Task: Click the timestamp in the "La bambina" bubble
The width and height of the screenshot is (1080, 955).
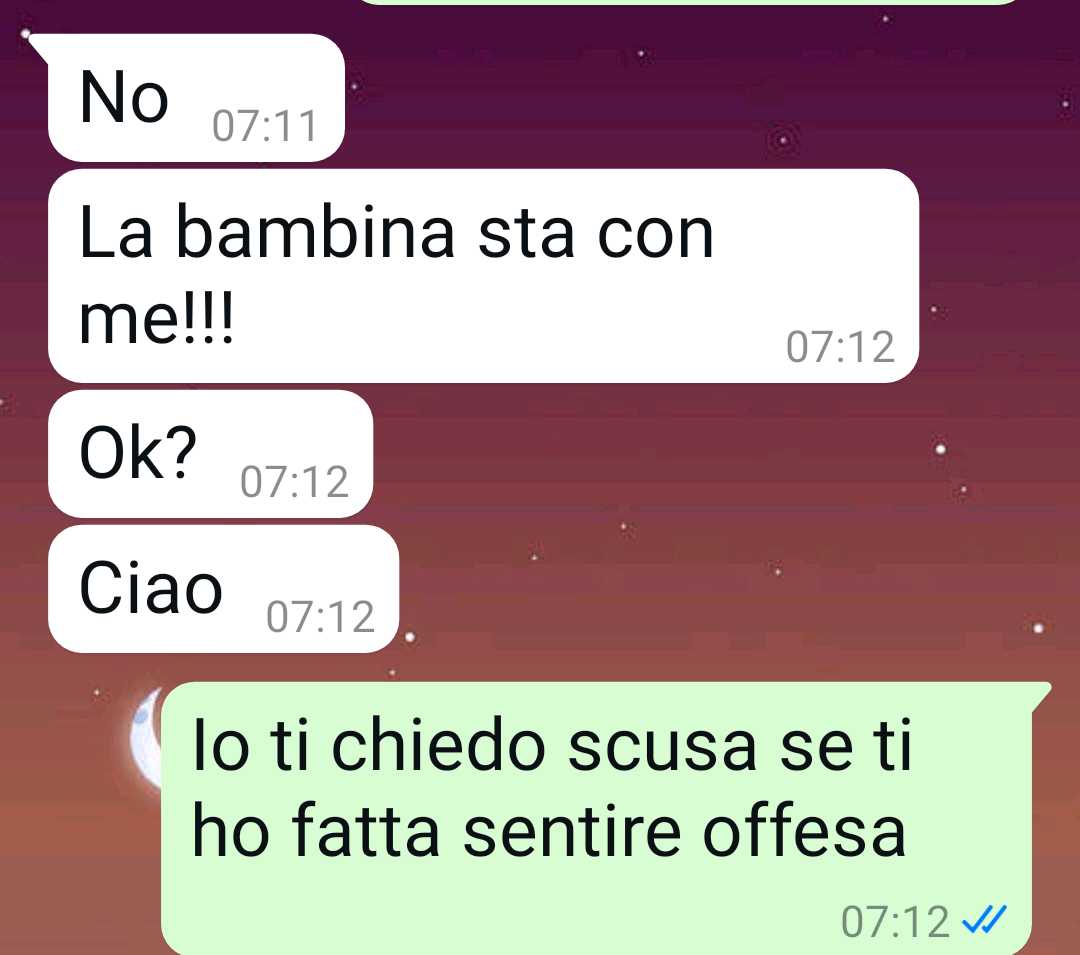Action: 840,346
